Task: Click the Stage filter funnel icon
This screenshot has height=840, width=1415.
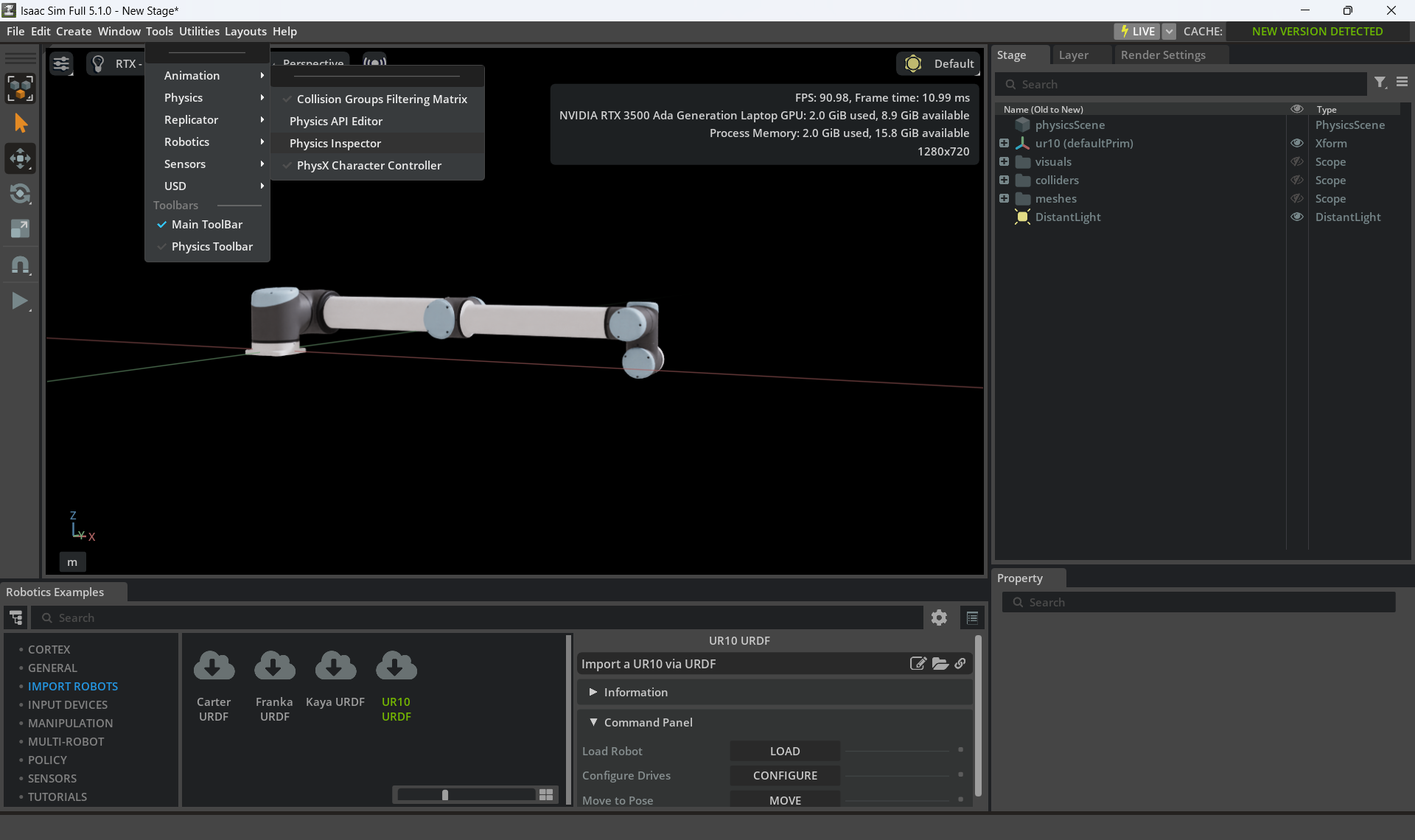Action: coord(1380,83)
